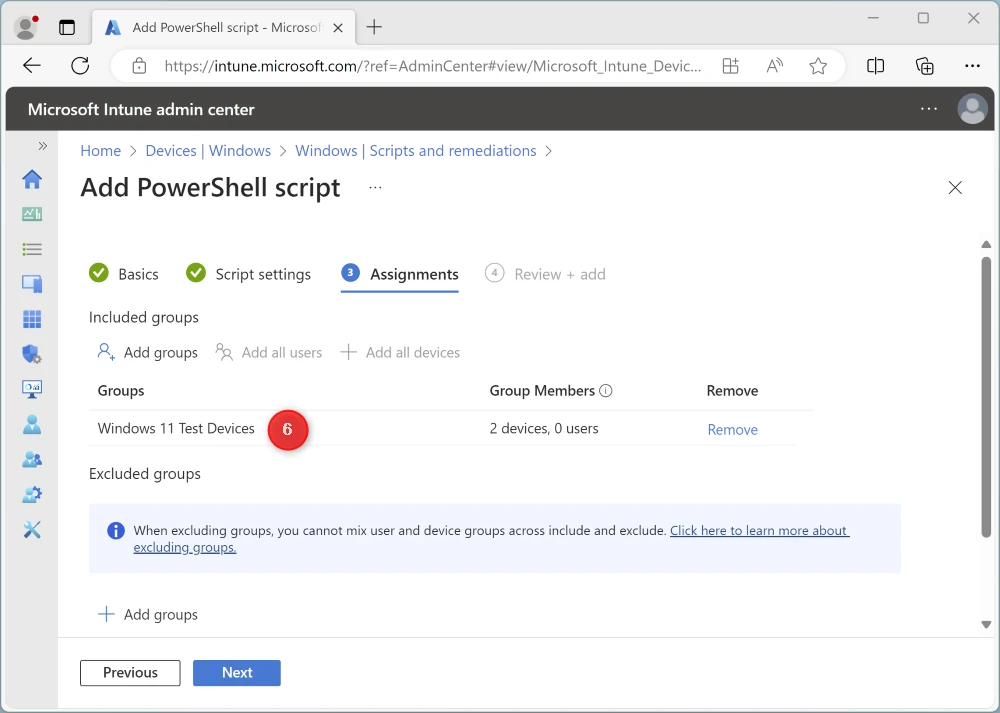The width and height of the screenshot is (1000, 713).
Task: Click the apps icon in the address bar
Action: [730, 66]
